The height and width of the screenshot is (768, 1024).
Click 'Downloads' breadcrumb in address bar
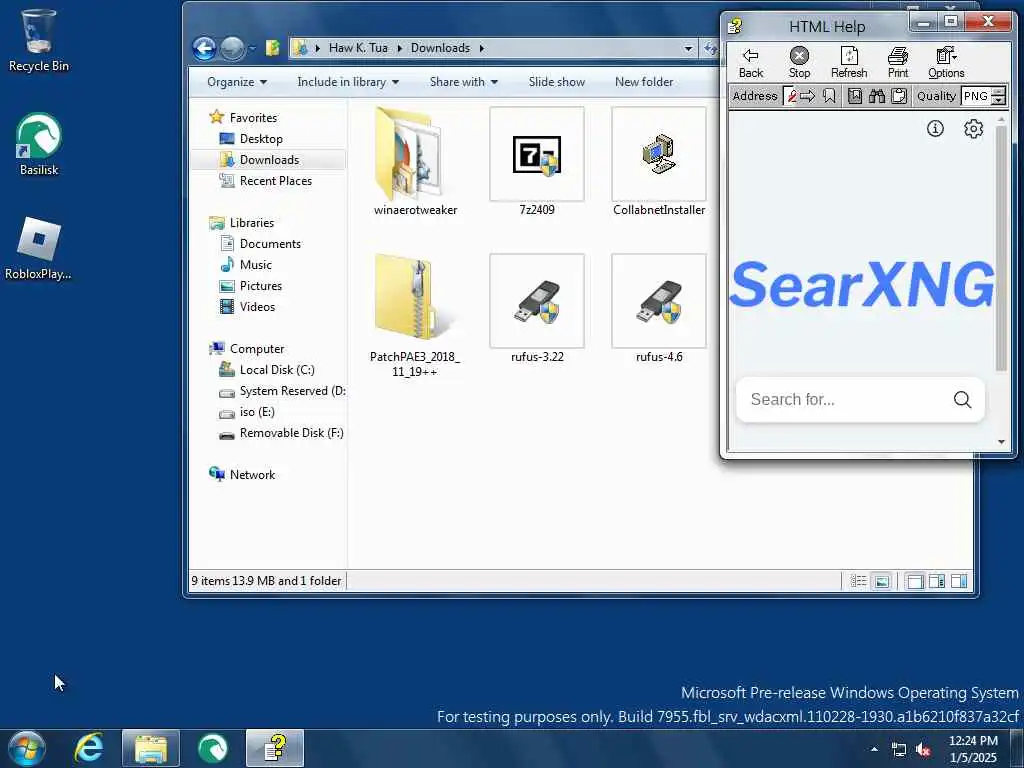pos(440,48)
